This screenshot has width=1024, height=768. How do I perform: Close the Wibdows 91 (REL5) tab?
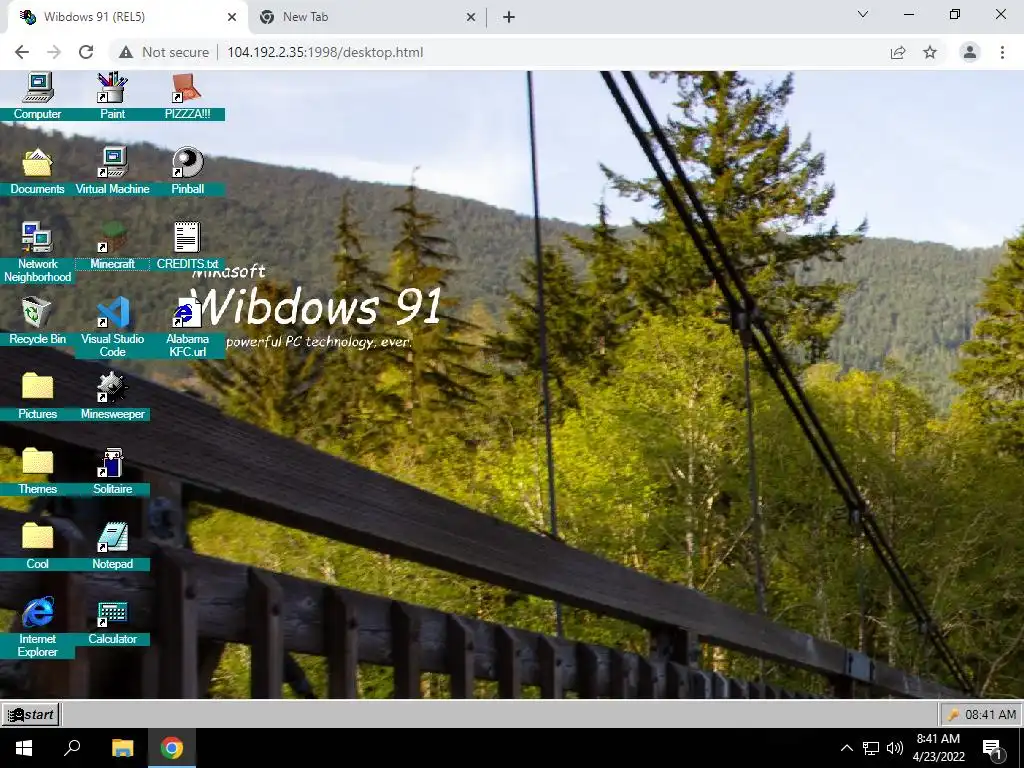click(x=232, y=18)
